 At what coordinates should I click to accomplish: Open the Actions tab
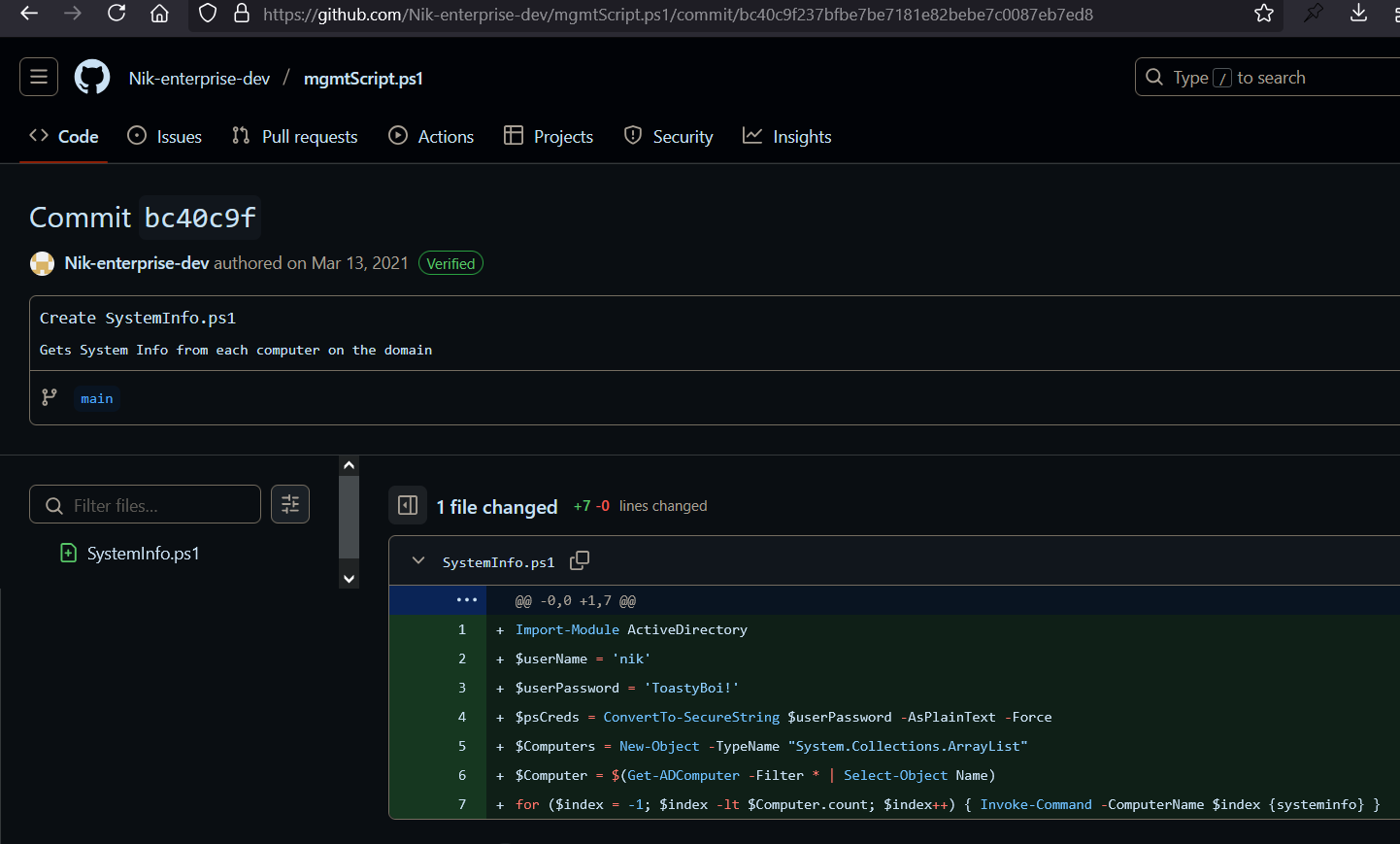tap(431, 136)
